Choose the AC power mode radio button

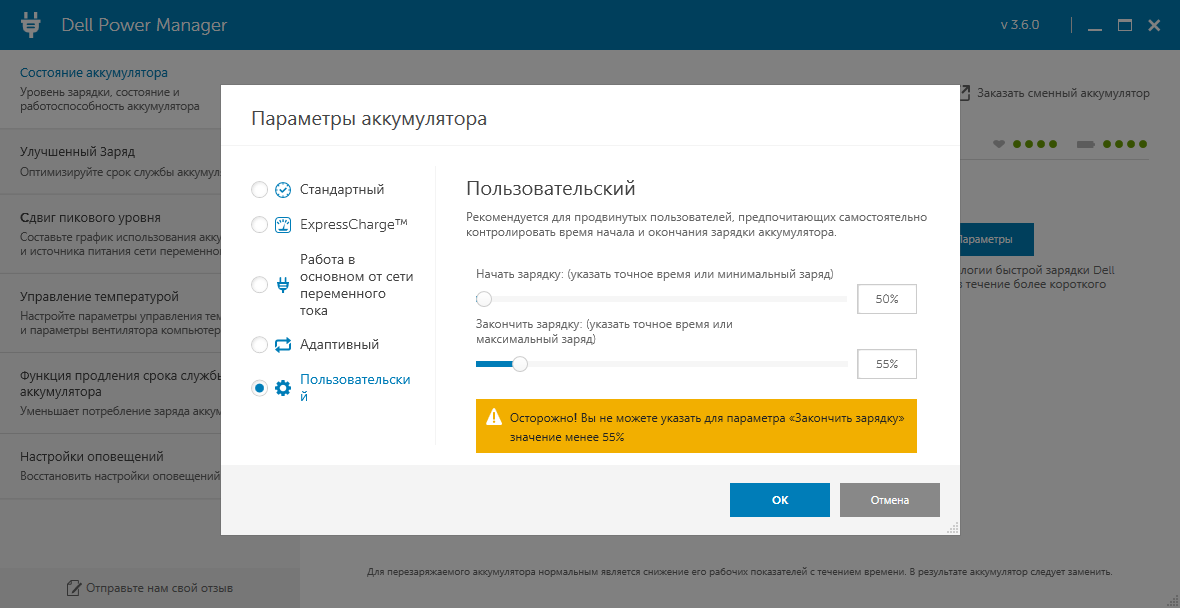click(259, 285)
